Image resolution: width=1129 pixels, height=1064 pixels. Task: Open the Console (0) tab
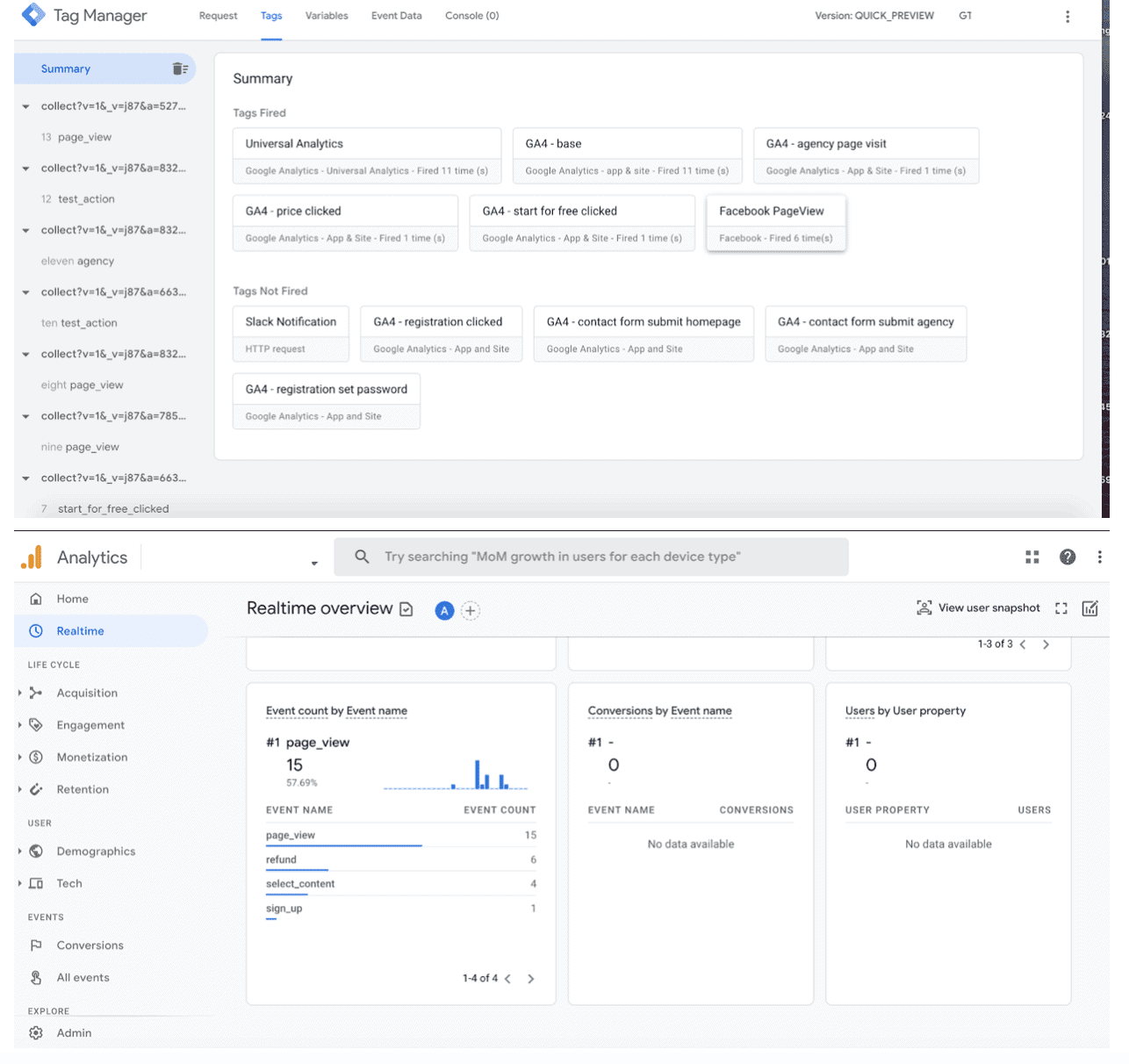pos(471,16)
